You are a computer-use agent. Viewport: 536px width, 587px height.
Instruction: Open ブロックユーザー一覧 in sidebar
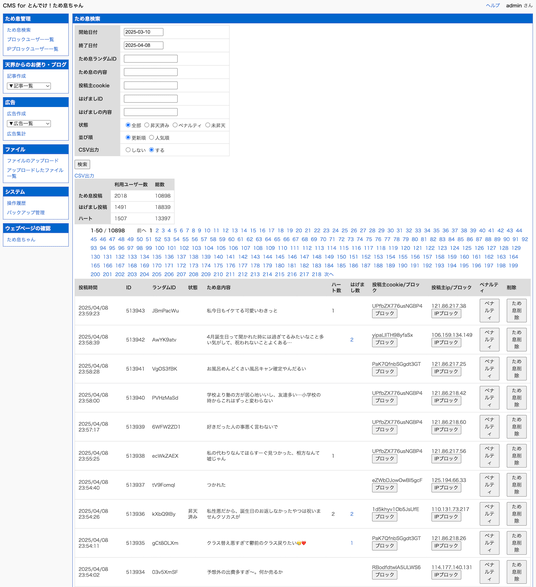coord(30,39)
